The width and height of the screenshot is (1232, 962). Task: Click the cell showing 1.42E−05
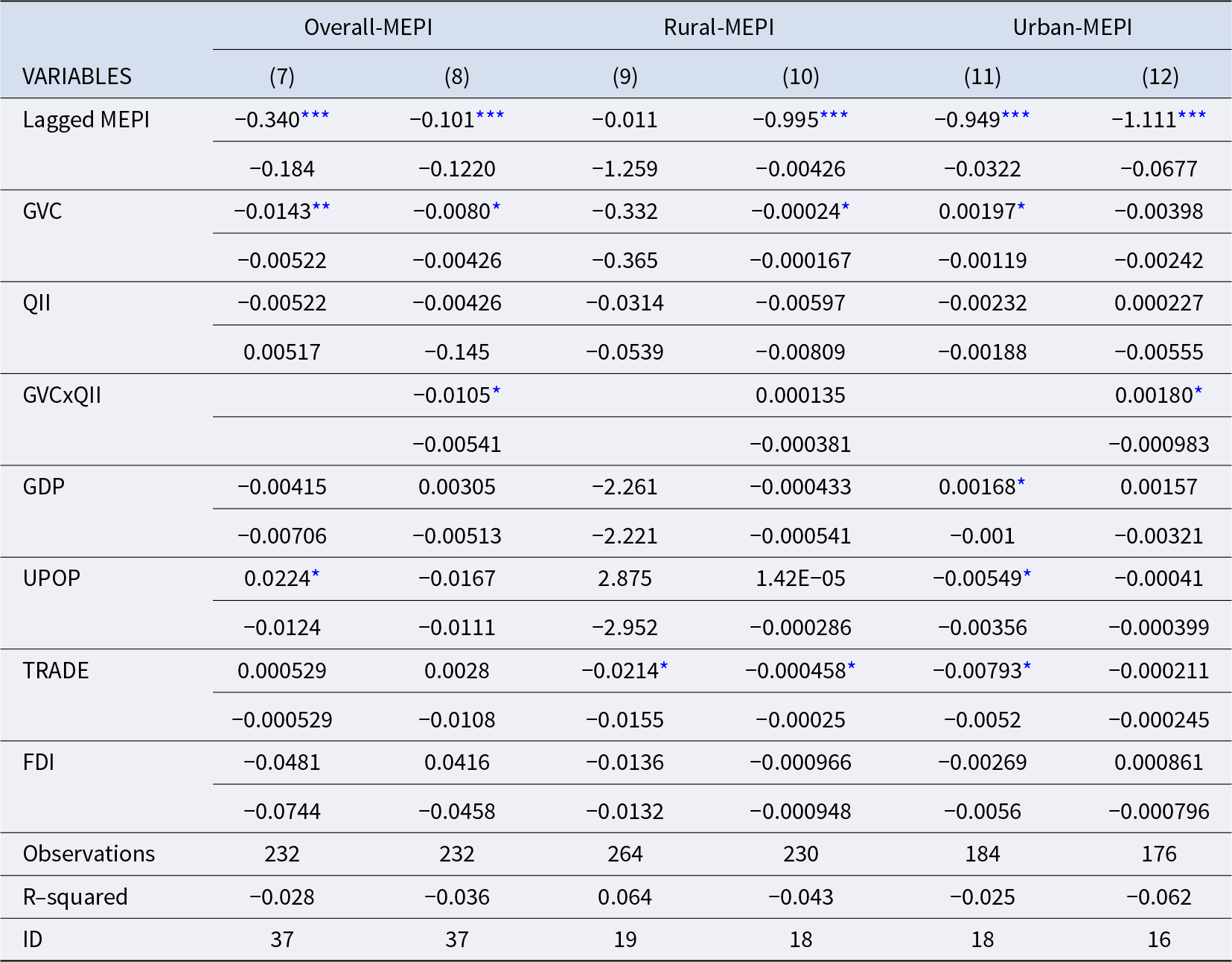800,579
